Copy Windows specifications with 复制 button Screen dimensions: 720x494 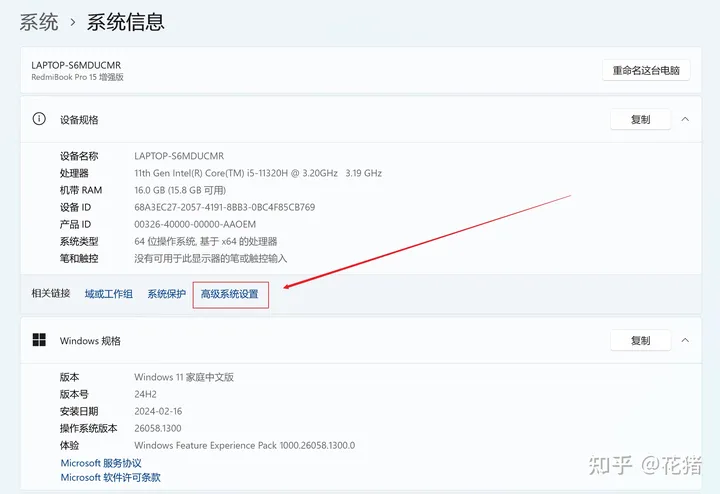tap(641, 340)
